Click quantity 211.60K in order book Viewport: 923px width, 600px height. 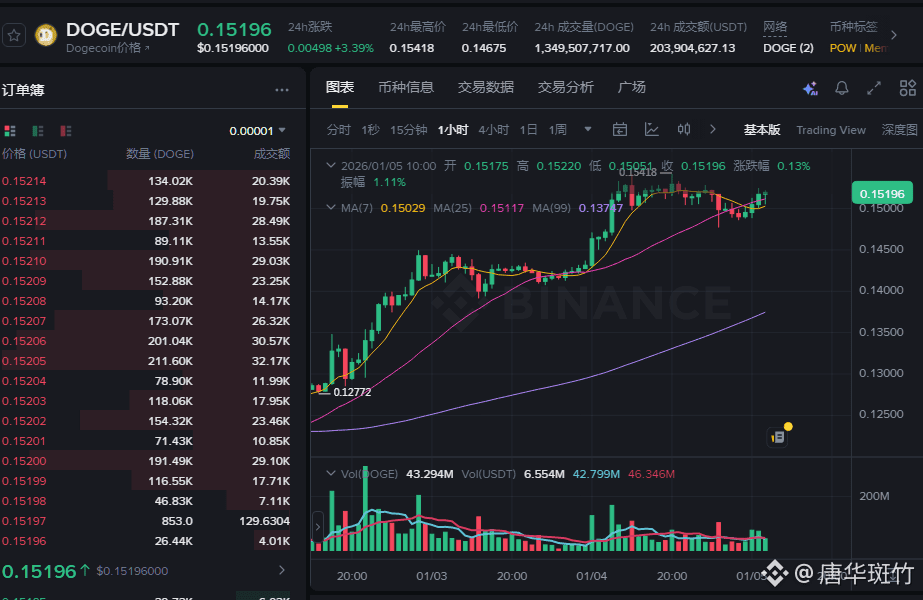pos(170,361)
